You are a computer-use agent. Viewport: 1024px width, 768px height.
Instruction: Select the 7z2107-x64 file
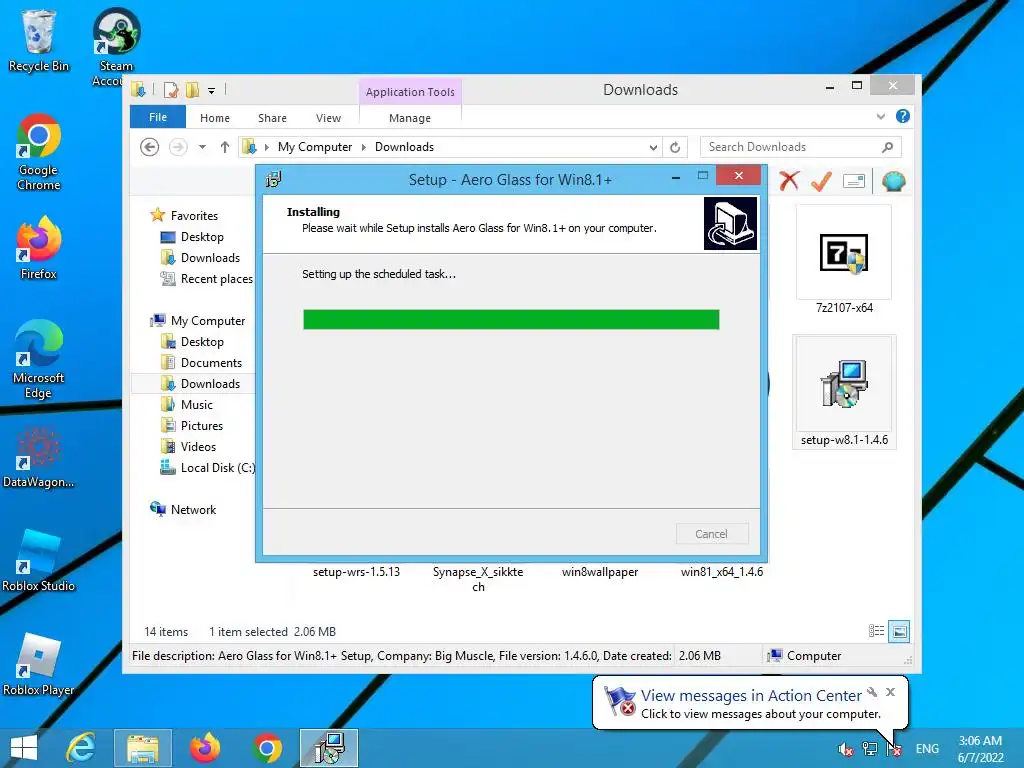pos(844,260)
